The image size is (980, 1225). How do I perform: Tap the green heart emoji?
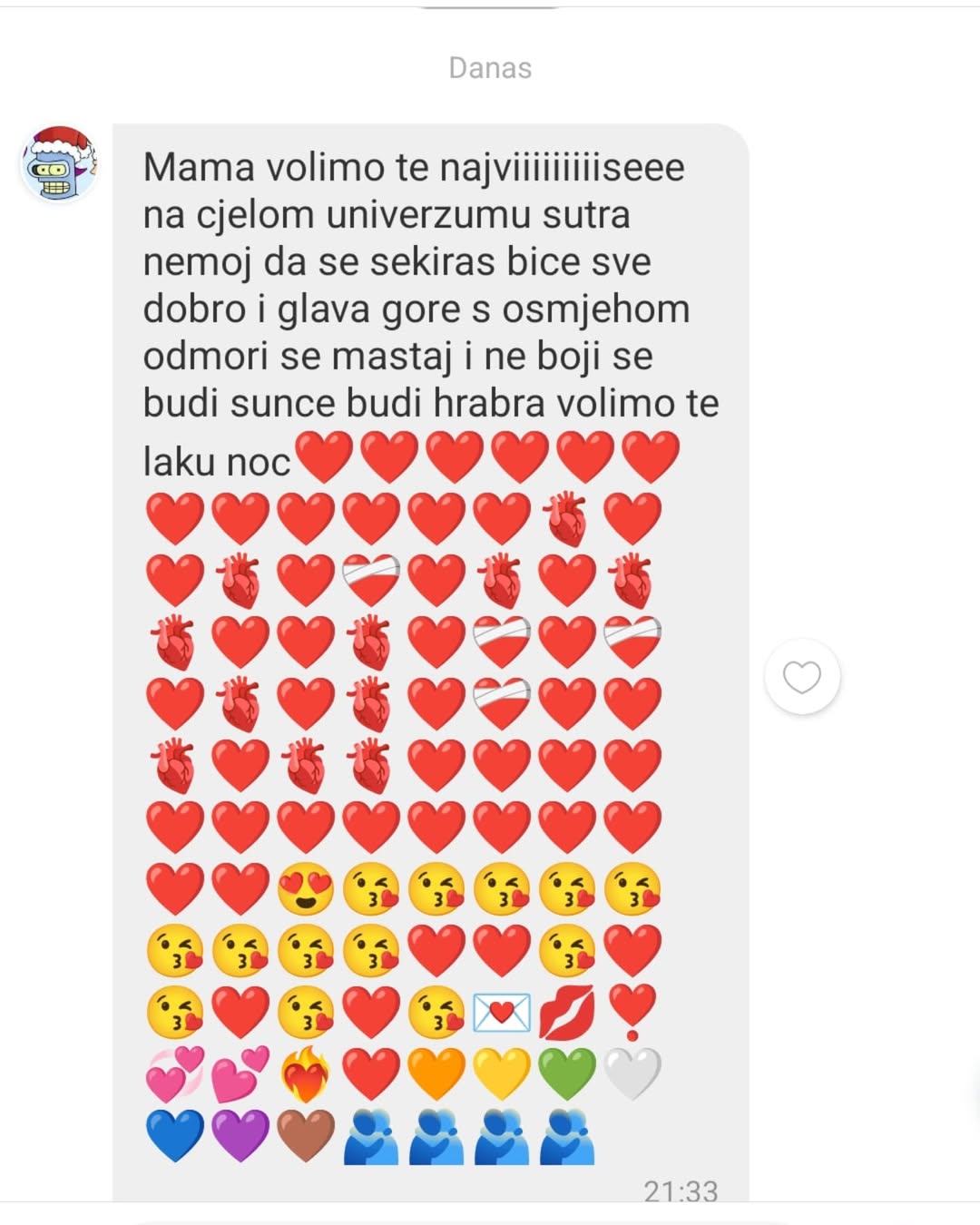[x=567, y=1074]
